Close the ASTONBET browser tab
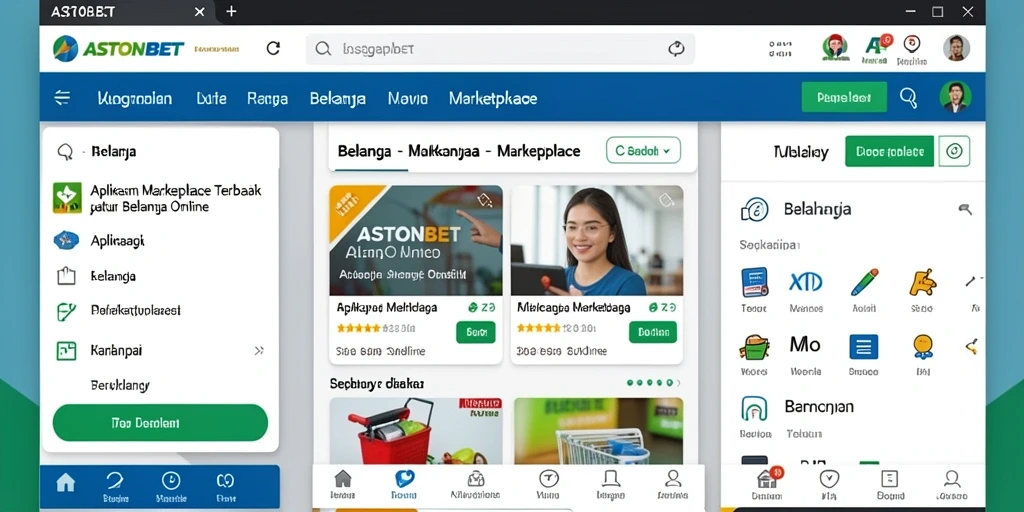The height and width of the screenshot is (512, 1024). [200, 12]
